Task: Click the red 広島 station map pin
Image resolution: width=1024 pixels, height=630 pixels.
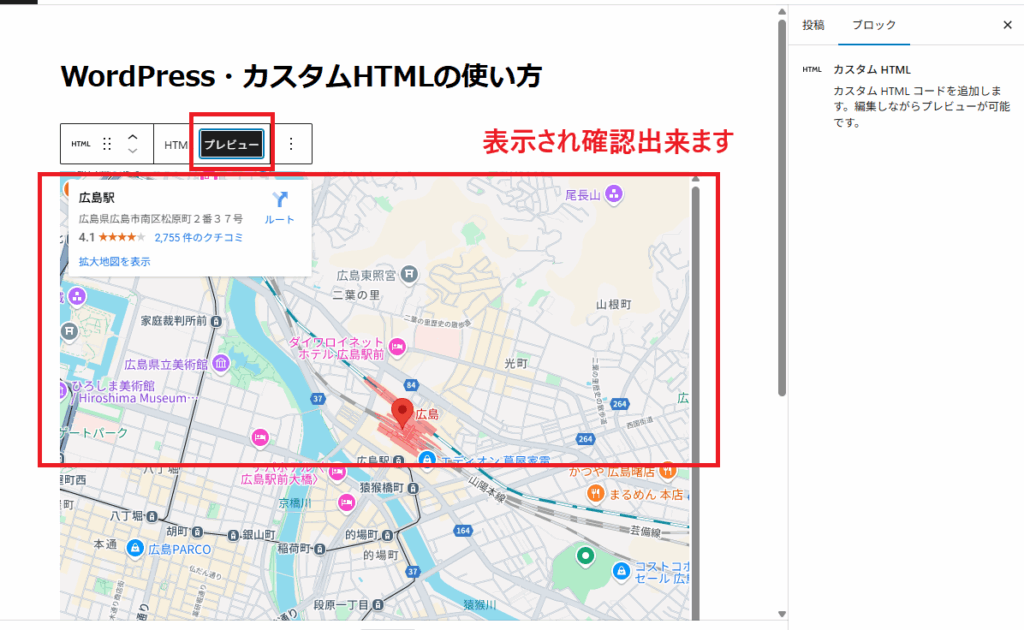Action: pos(402,413)
